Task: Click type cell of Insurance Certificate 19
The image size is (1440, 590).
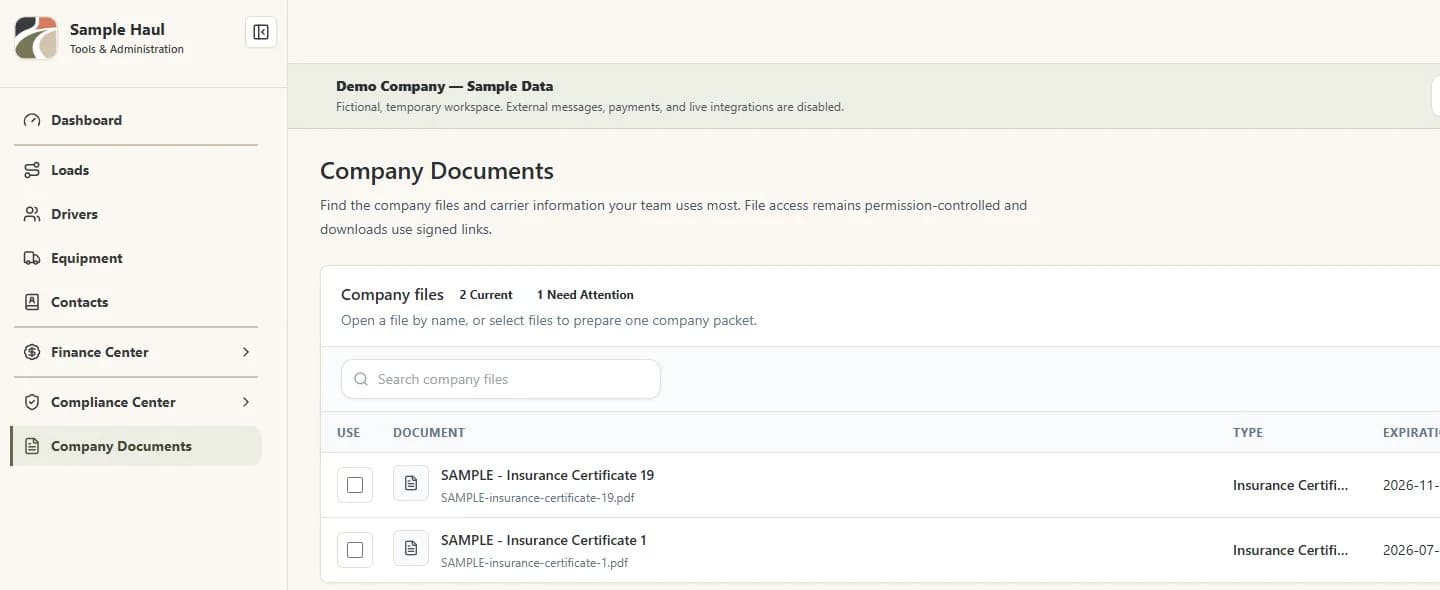Action: tap(1290, 485)
